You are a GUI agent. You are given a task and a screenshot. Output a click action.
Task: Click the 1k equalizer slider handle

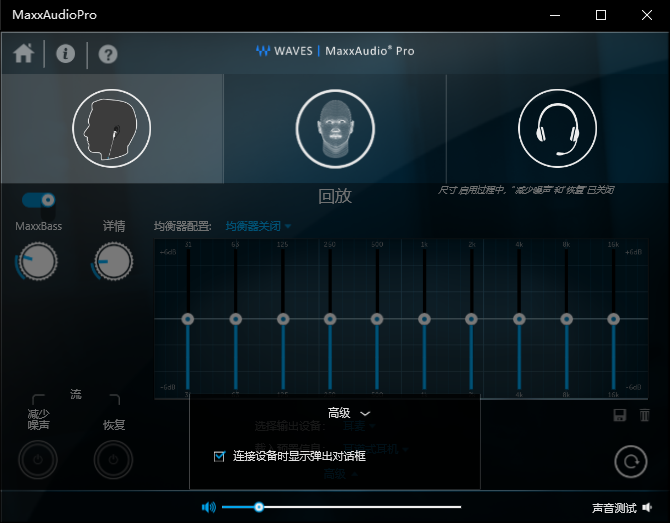[x=424, y=319]
